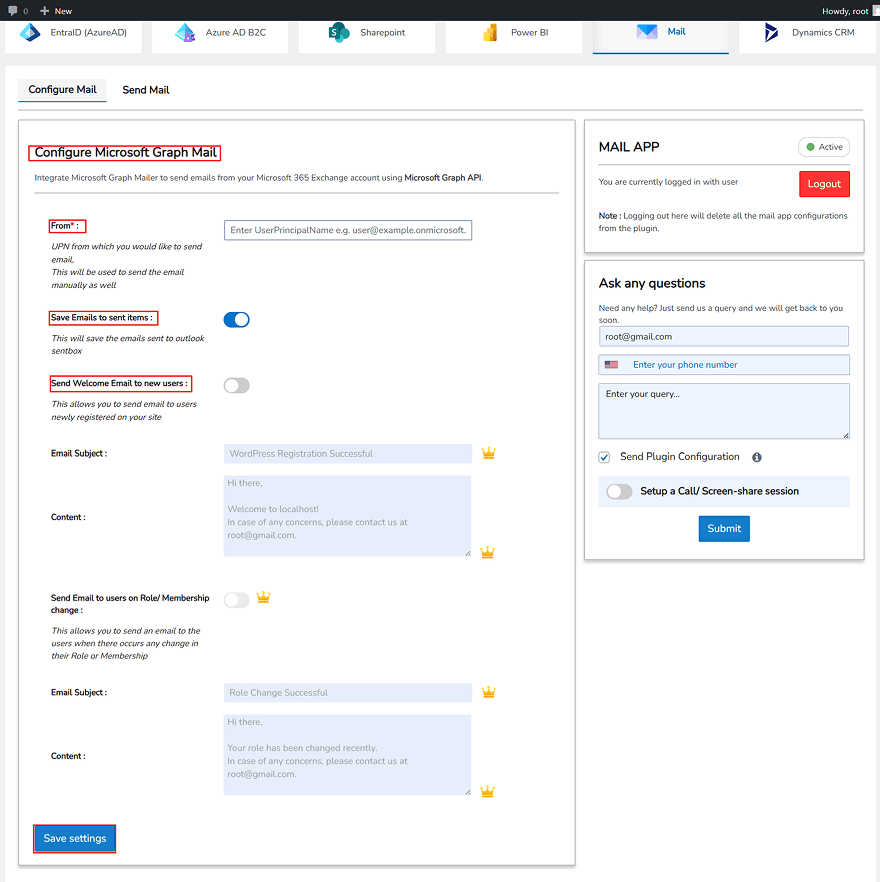The height and width of the screenshot is (882, 880).
Task: Click the Active status badge
Action: pyautogui.click(x=824, y=147)
